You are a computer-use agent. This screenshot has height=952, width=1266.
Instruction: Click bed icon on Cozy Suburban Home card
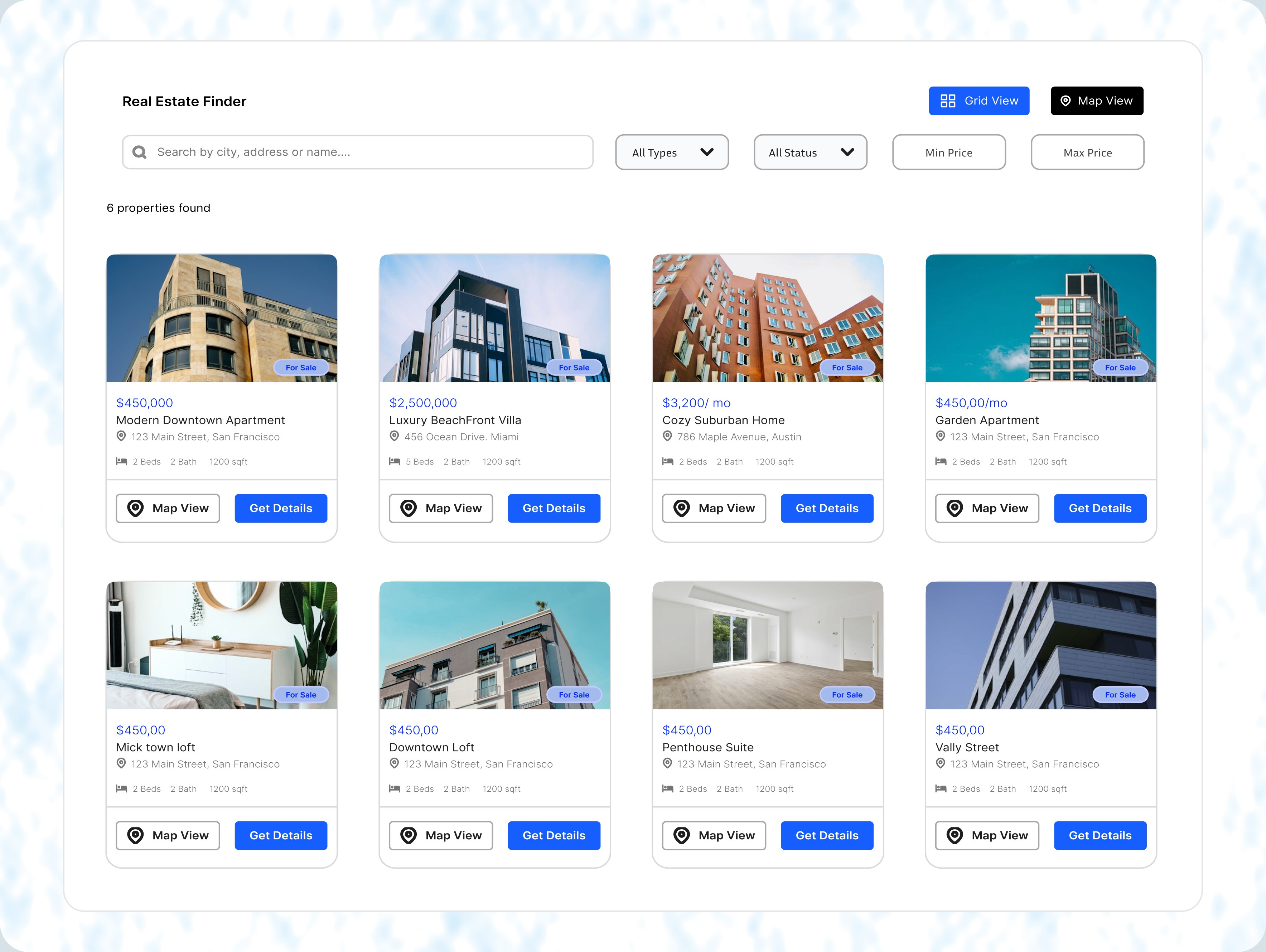click(667, 461)
